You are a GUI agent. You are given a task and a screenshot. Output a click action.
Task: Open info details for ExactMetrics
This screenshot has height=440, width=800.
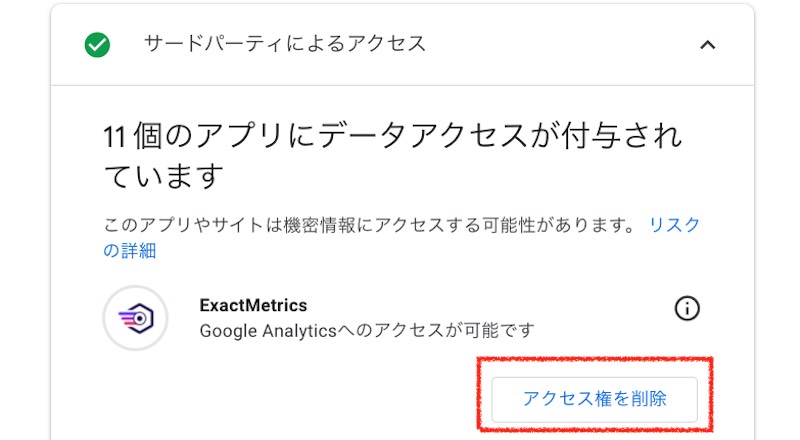(687, 308)
